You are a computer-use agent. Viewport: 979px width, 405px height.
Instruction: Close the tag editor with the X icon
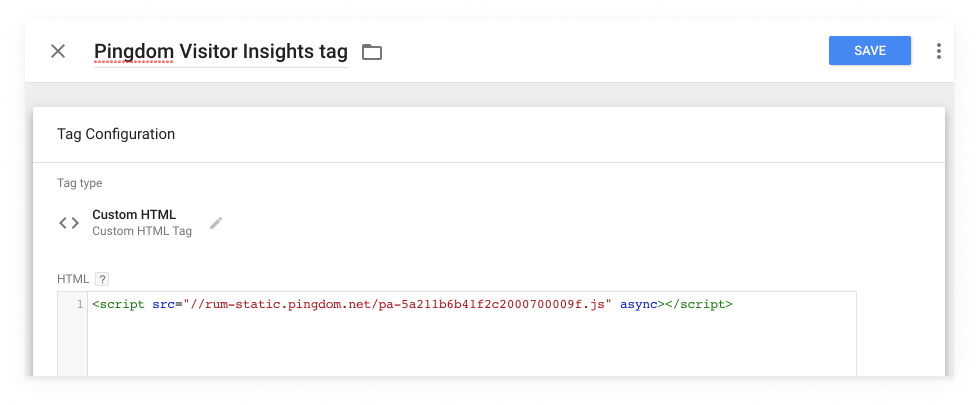click(58, 51)
